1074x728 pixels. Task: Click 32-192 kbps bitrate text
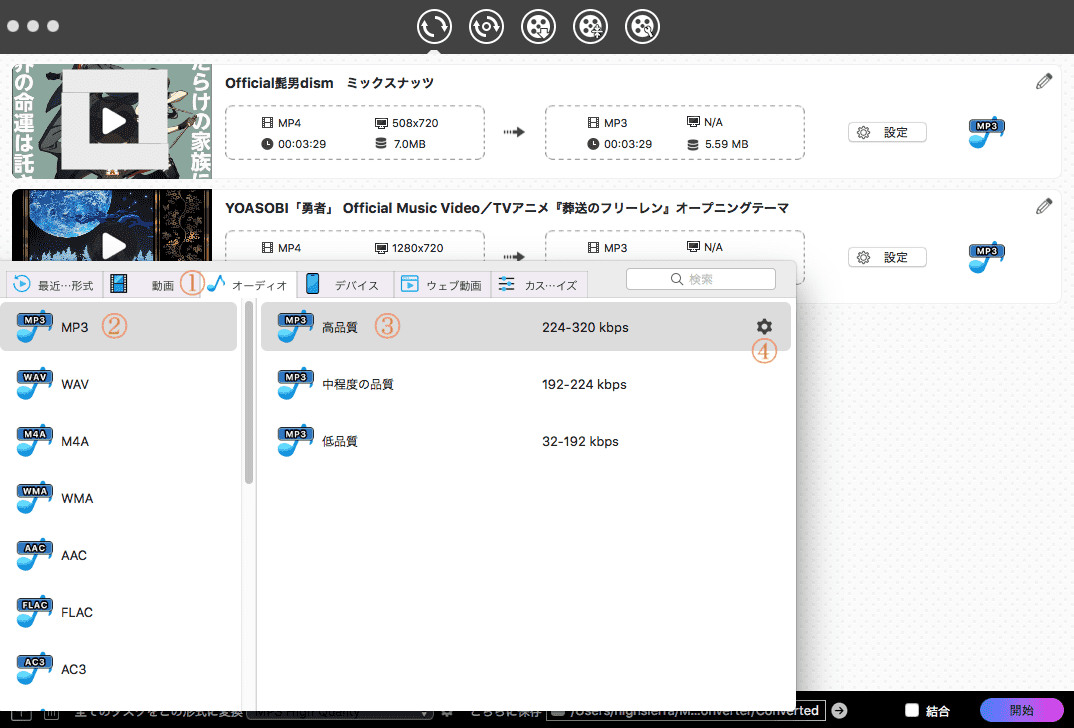click(x=580, y=441)
